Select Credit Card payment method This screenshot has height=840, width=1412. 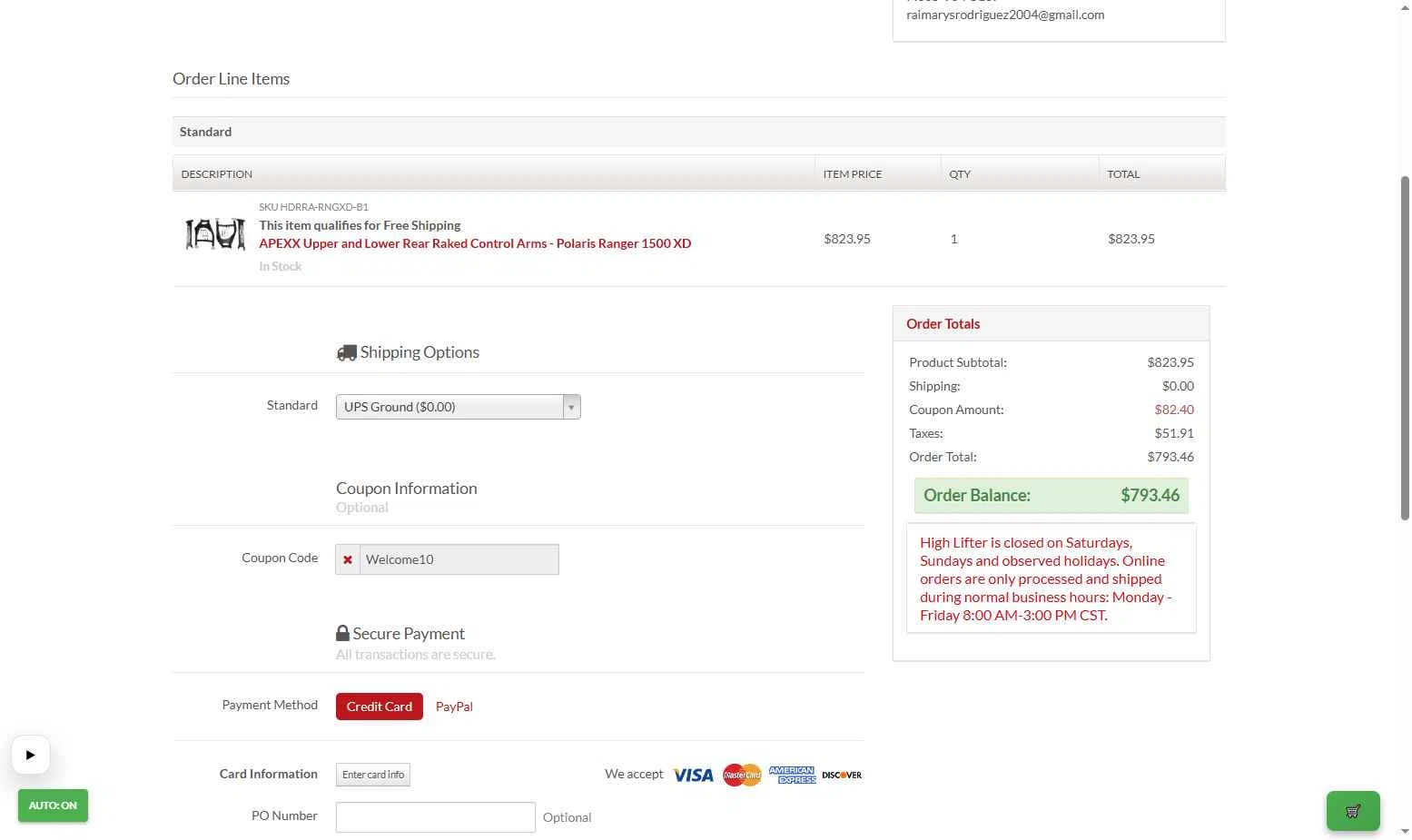(380, 707)
